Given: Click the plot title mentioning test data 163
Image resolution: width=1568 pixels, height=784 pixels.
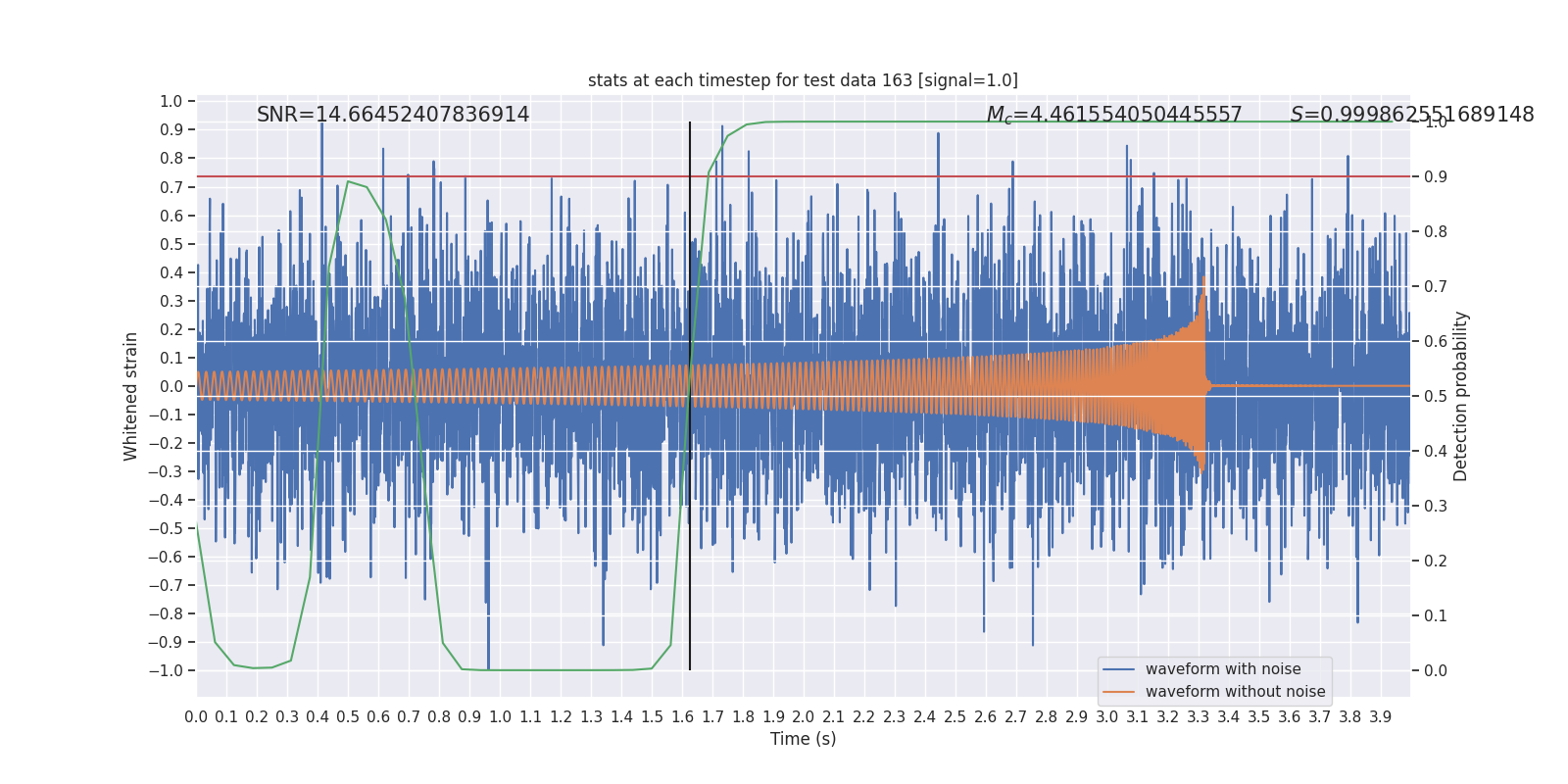Looking at the screenshot, I should pos(803,80).
